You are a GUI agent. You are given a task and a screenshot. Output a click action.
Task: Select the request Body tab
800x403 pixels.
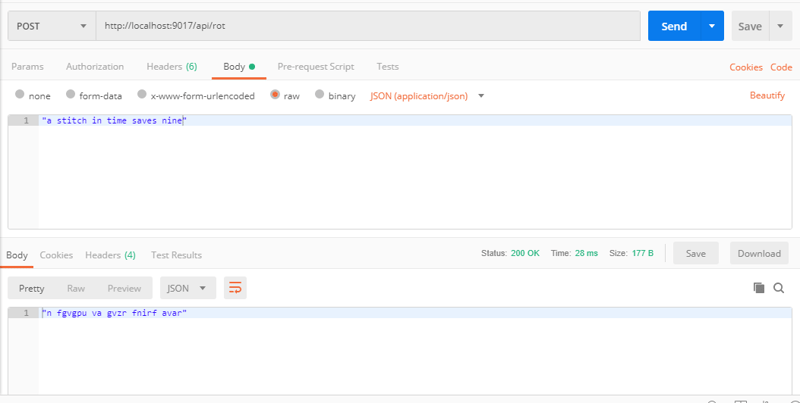[x=239, y=66]
